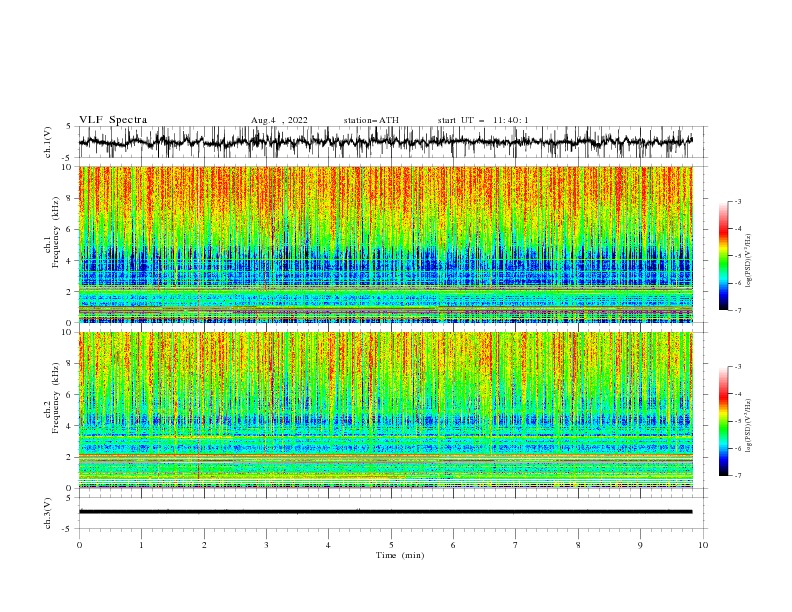Click the "station=ATH" header label

[x=371, y=120]
